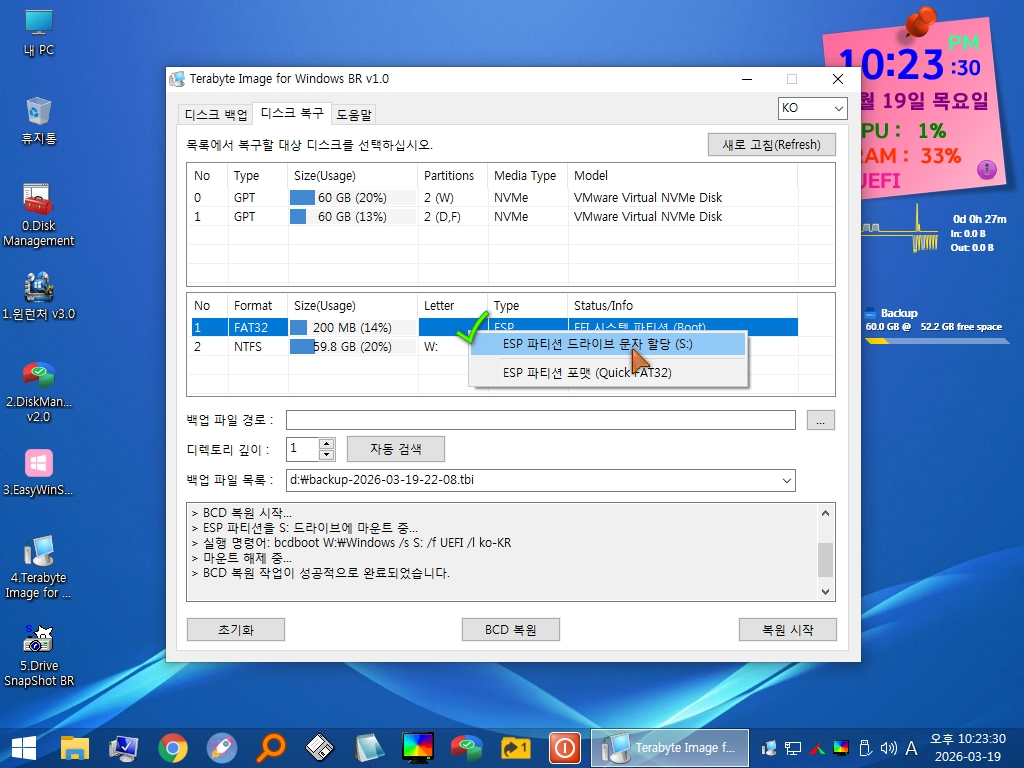This screenshot has height=768, width=1024.
Task: Increase the 디렉토리 깊이 spinner value
Action: 327,444
